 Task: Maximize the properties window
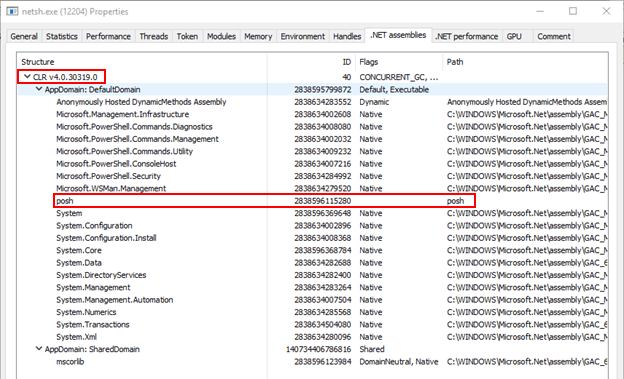coord(573,11)
